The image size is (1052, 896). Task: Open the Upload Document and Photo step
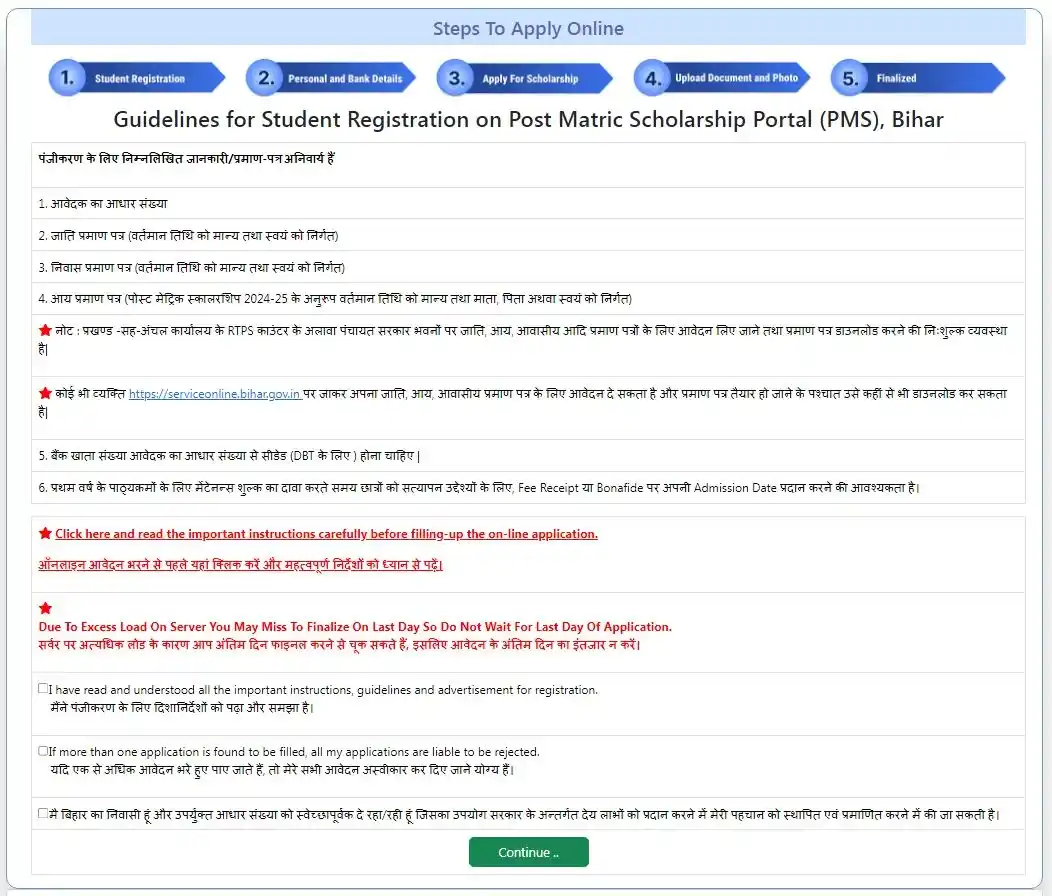[736, 78]
